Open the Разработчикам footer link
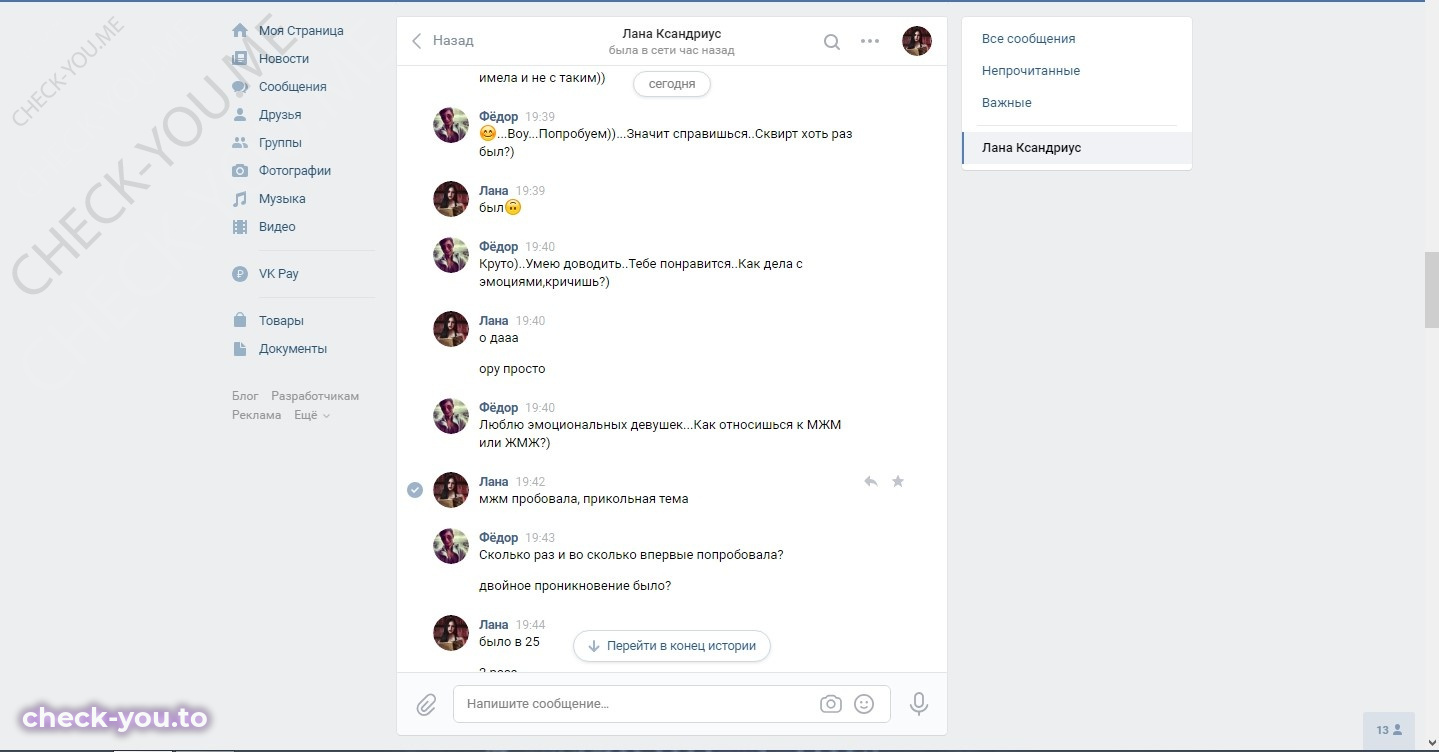 315,396
